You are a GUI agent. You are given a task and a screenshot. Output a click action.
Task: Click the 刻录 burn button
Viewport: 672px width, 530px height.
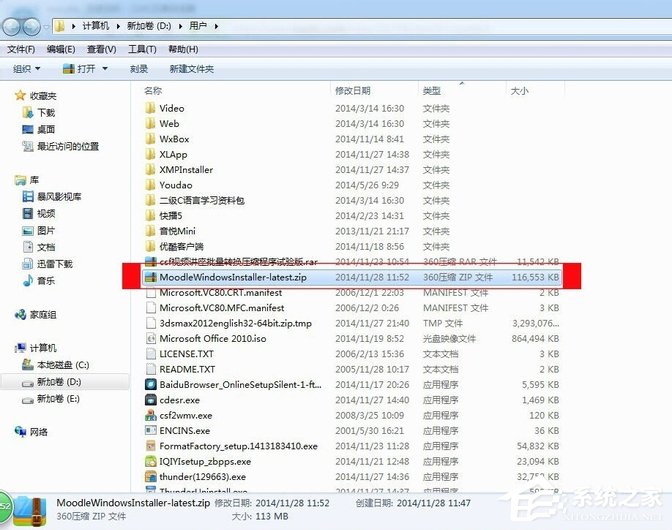[139, 69]
